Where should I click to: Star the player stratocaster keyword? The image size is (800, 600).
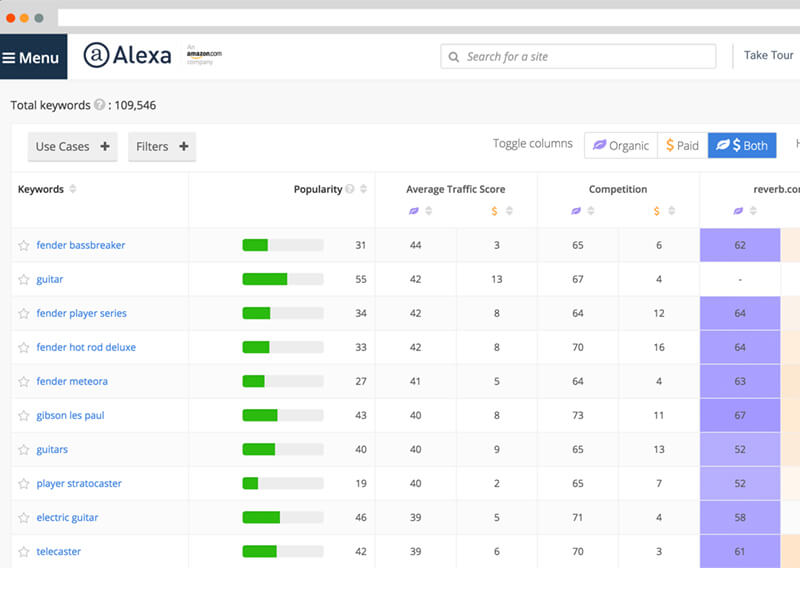click(x=23, y=484)
